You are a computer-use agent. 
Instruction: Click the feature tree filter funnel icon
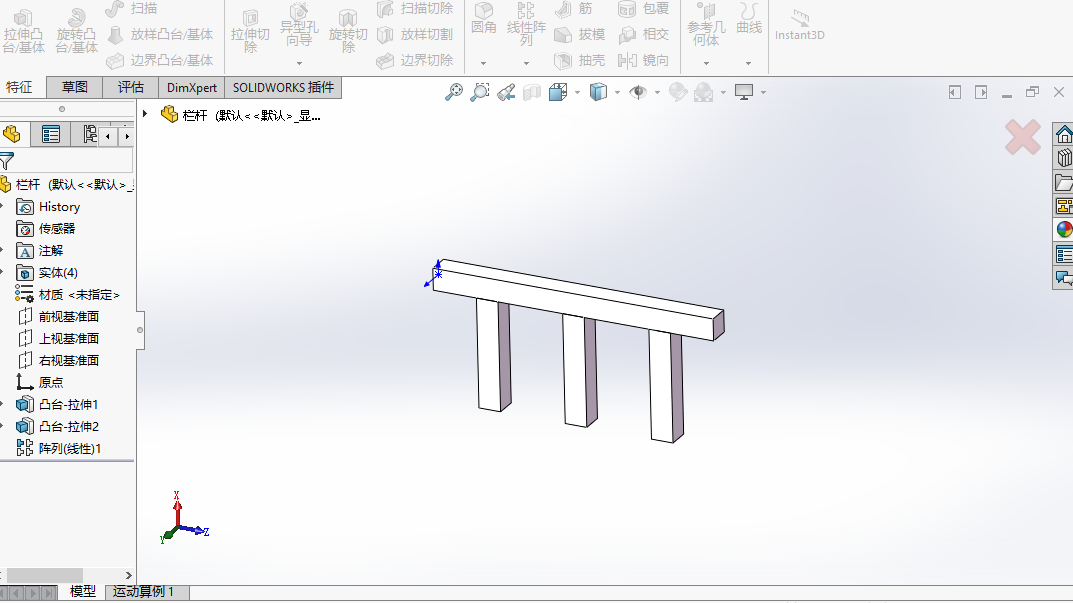[x=7, y=162]
